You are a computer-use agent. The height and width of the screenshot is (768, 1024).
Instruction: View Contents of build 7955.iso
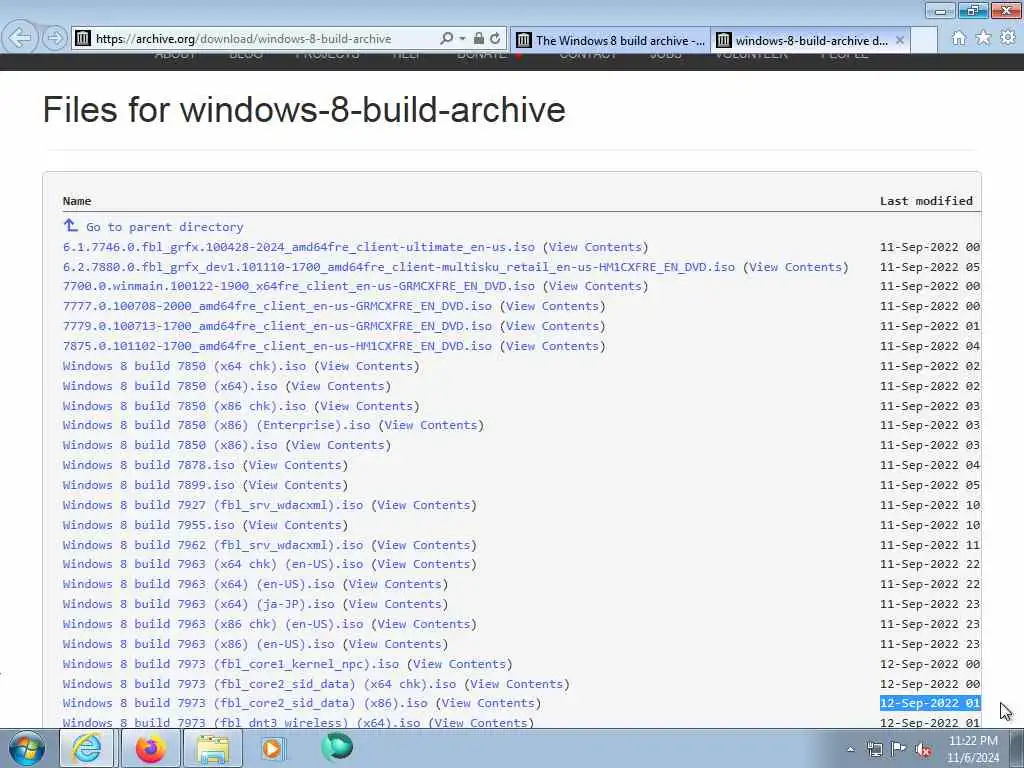click(295, 525)
